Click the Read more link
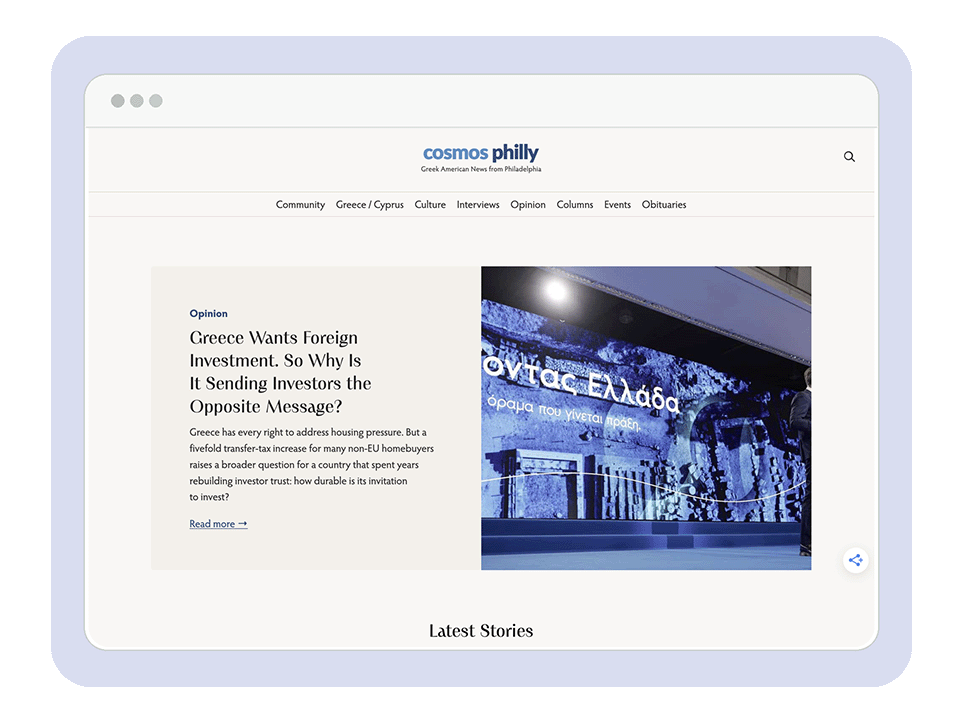Image resolution: width=960 pixels, height=720 pixels. tap(218, 524)
